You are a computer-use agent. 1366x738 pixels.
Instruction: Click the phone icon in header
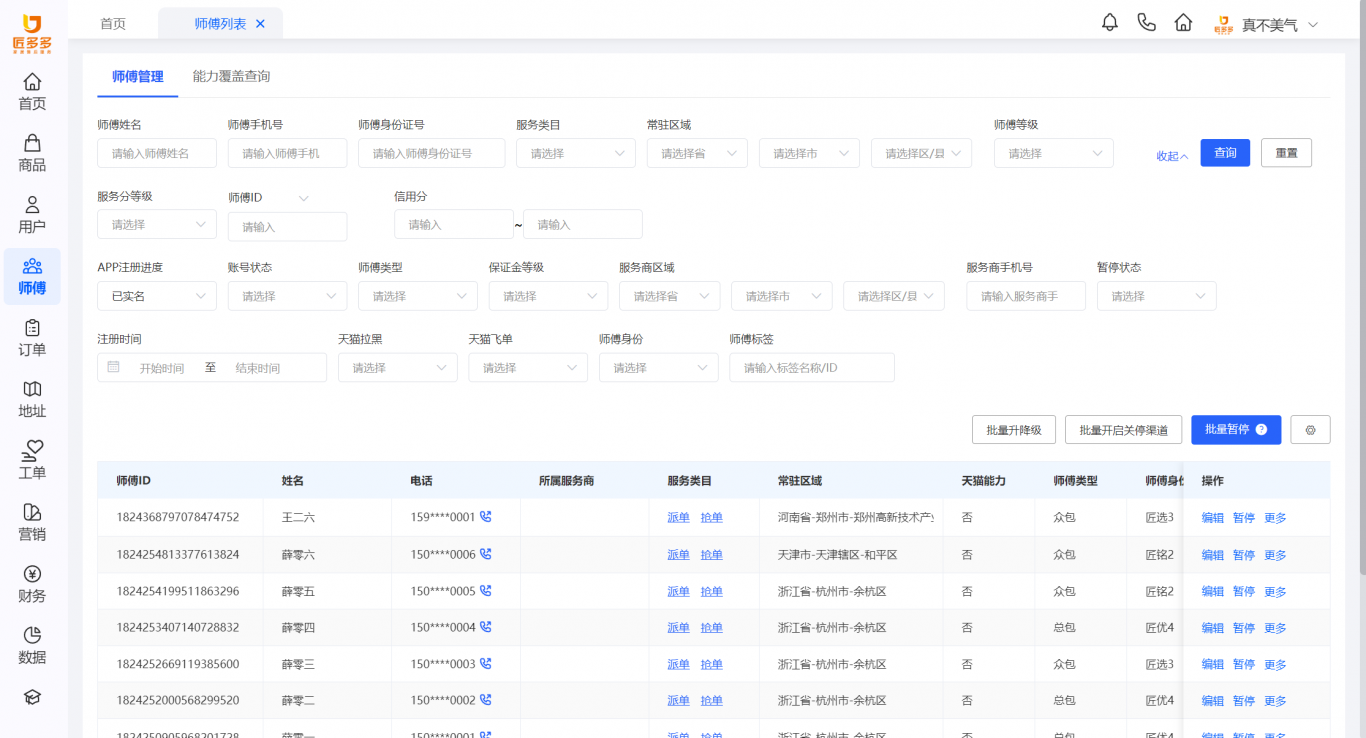1147,23
